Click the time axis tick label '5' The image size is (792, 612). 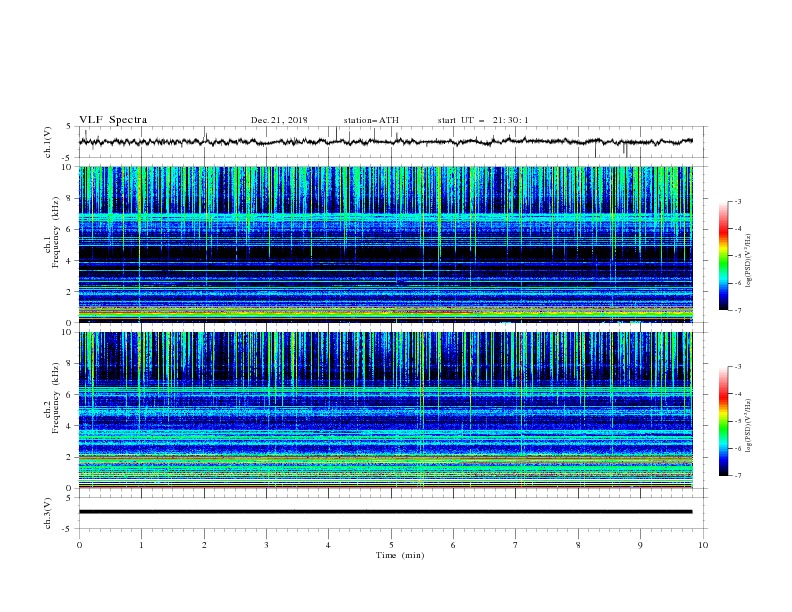point(391,545)
